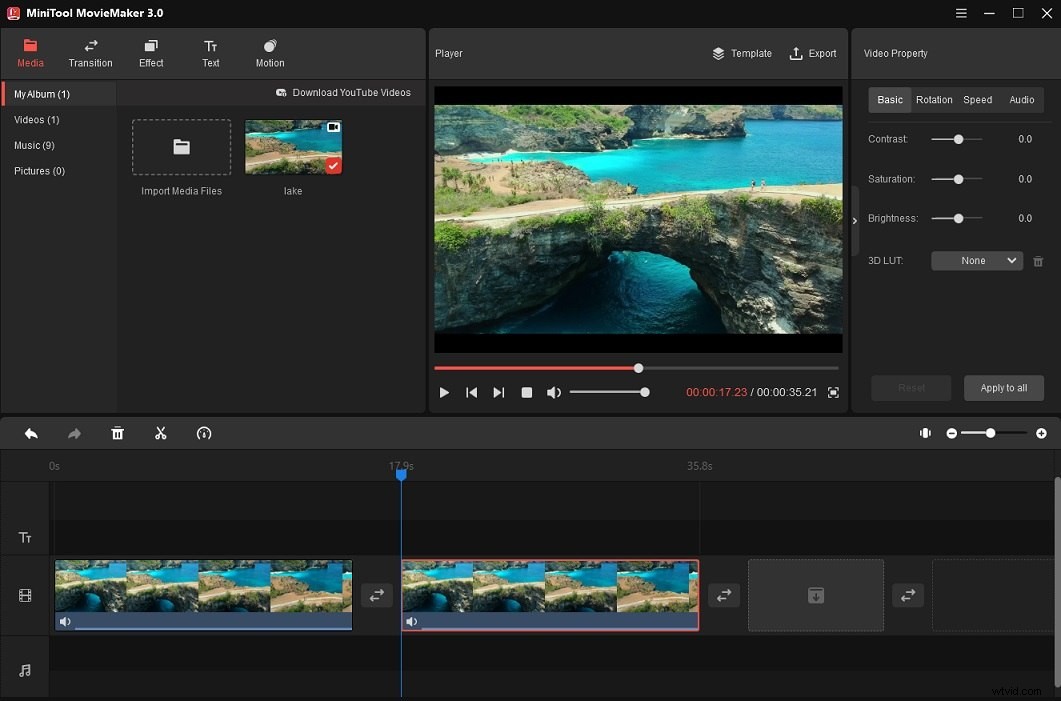
Task: Fit timeline to window using zoom-fit icon
Action: point(925,433)
